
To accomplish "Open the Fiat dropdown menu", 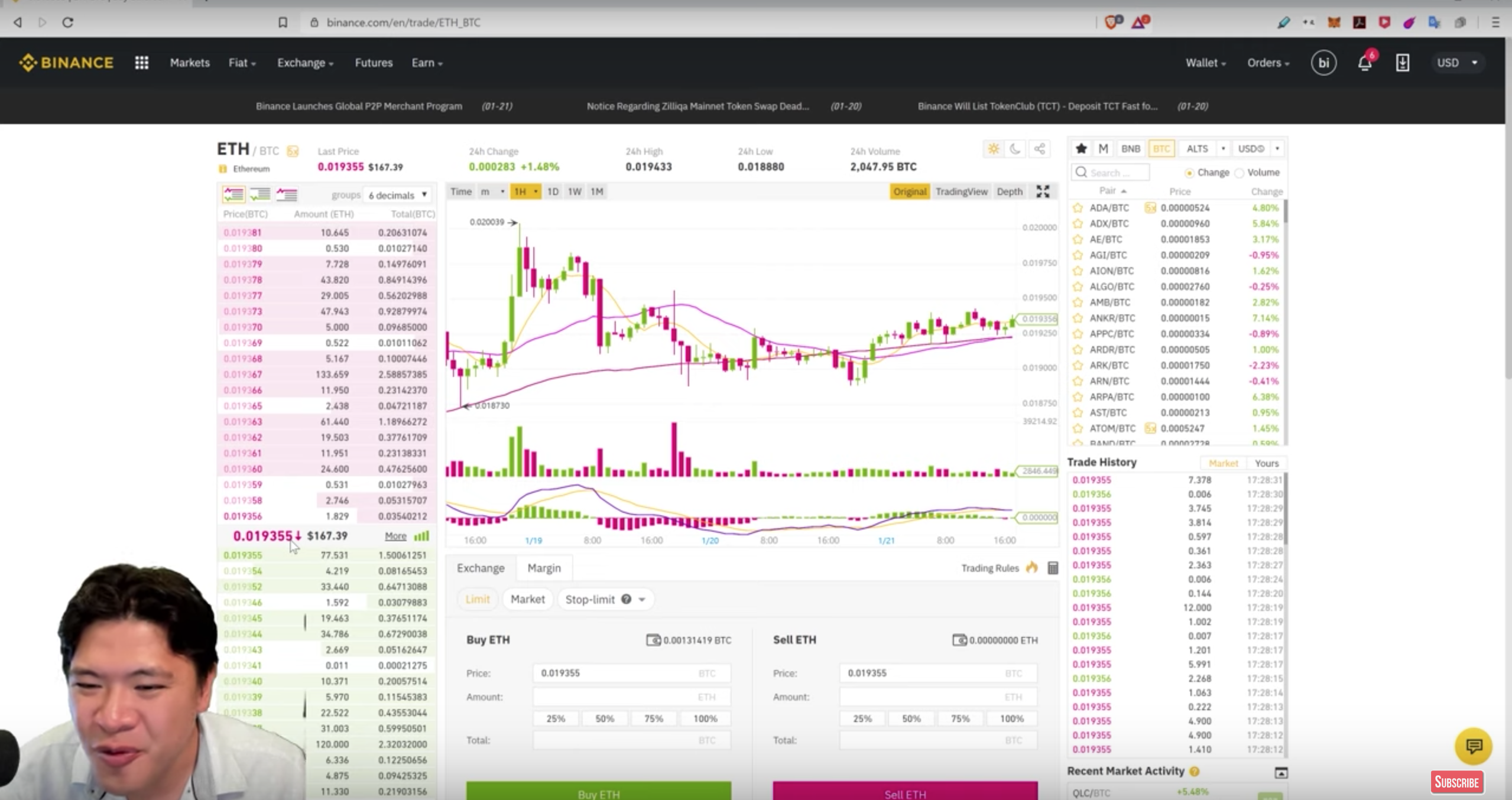I will pyautogui.click(x=242, y=63).
